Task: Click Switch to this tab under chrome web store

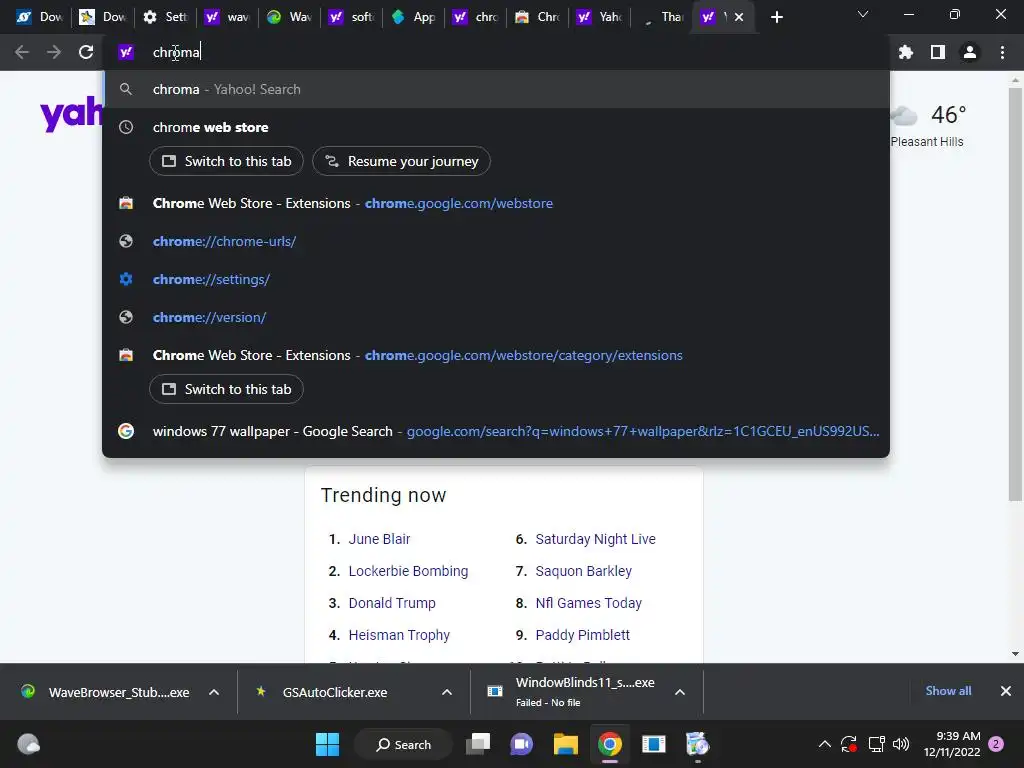Action: click(226, 161)
